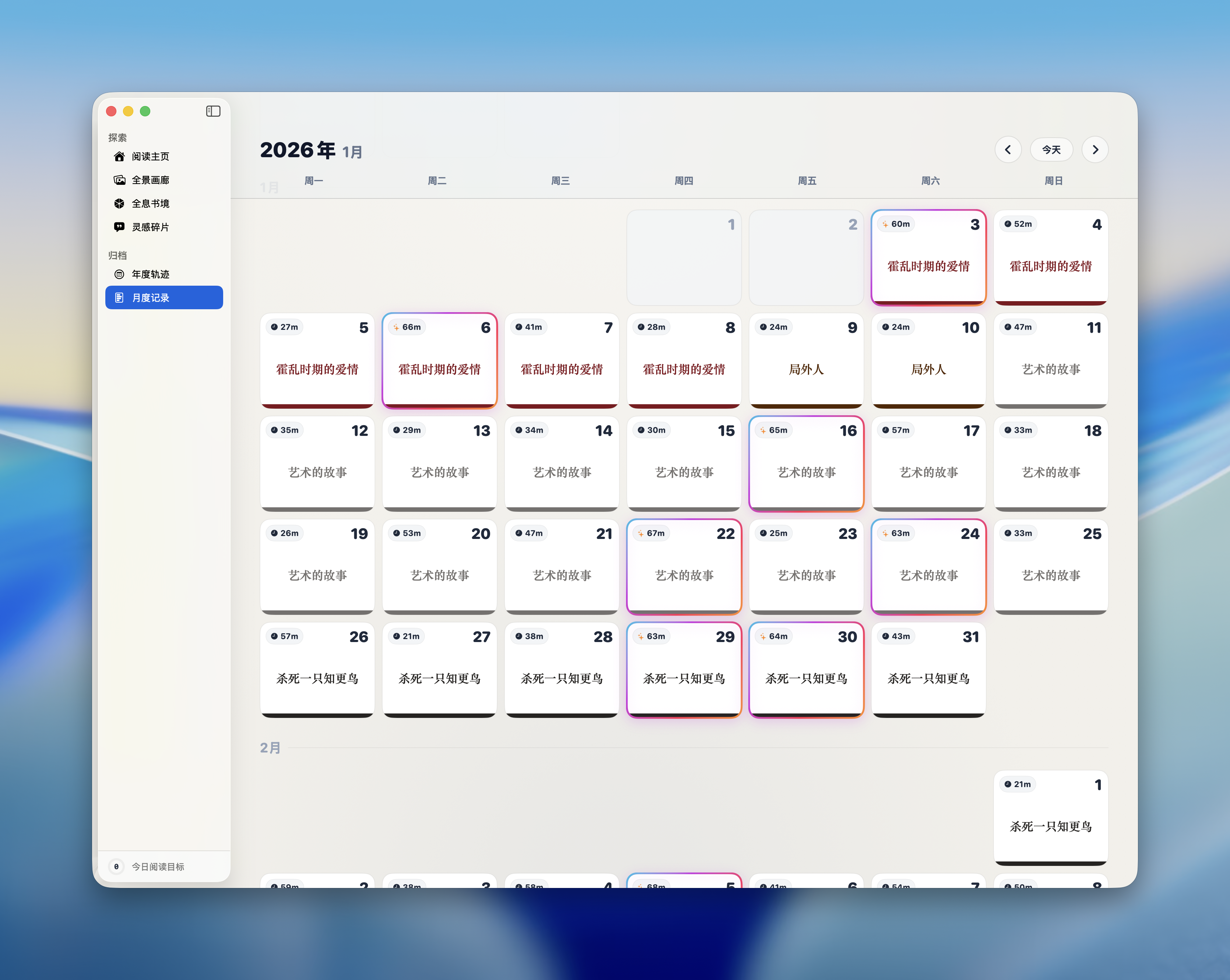Select 月度记录 in the sidebar
This screenshot has height=980, width=1230.
164,298
